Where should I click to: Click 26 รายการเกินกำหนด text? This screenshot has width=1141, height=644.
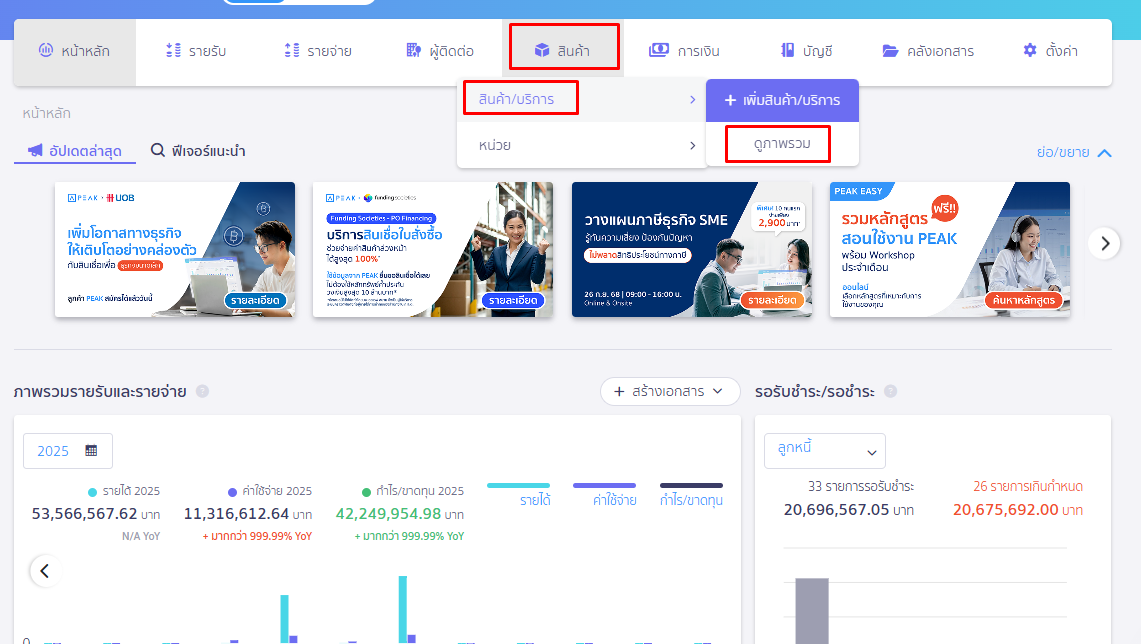point(1028,486)
